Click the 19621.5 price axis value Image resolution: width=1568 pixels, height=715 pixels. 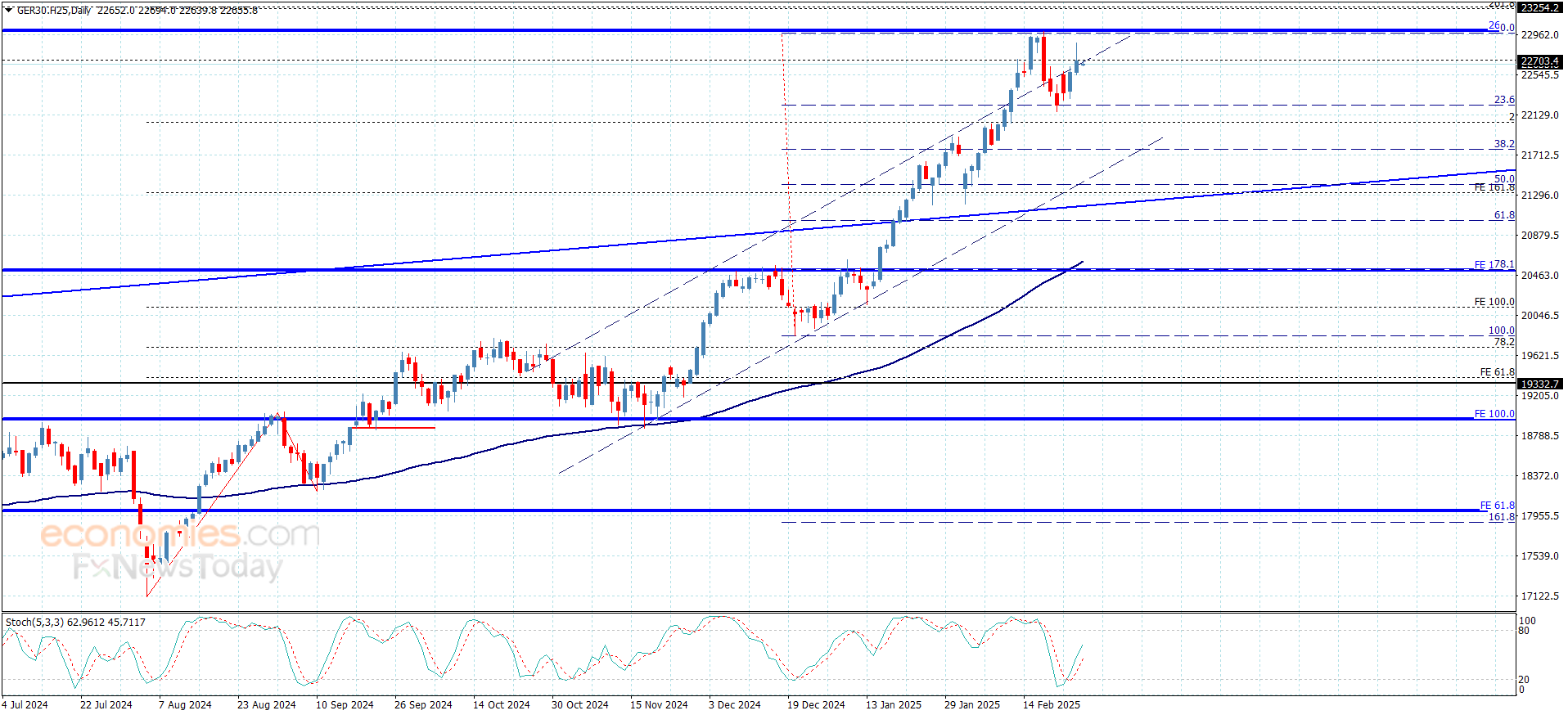pos(1539,356)
